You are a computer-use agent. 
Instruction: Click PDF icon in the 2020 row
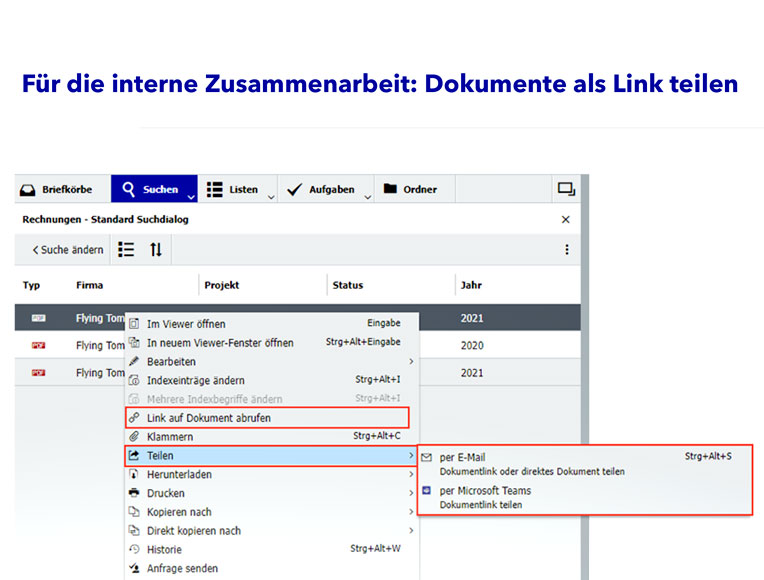[38, 345]
